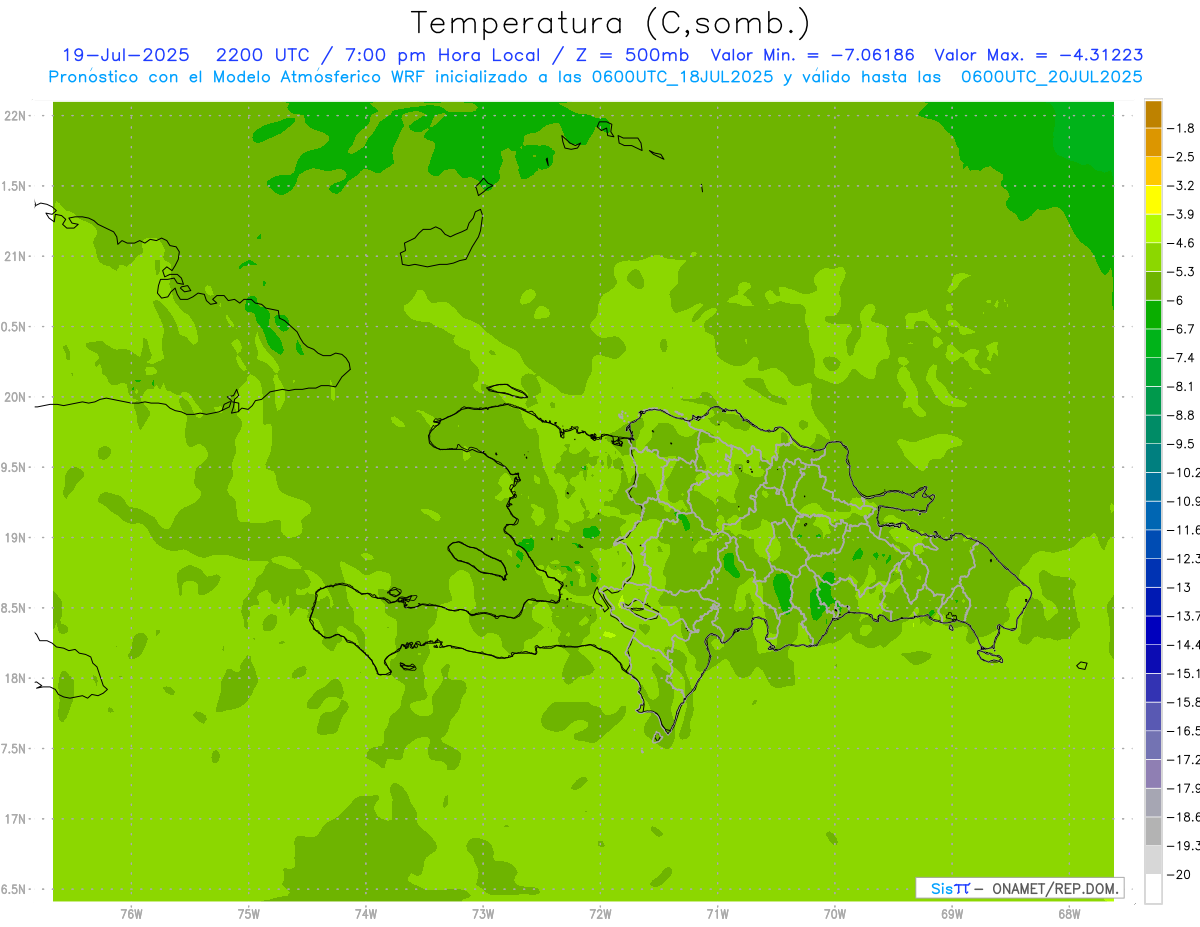Screen dimensions: 1200x927
Task: Click the -5.3 colorbar value
Action: (1181, 272)
